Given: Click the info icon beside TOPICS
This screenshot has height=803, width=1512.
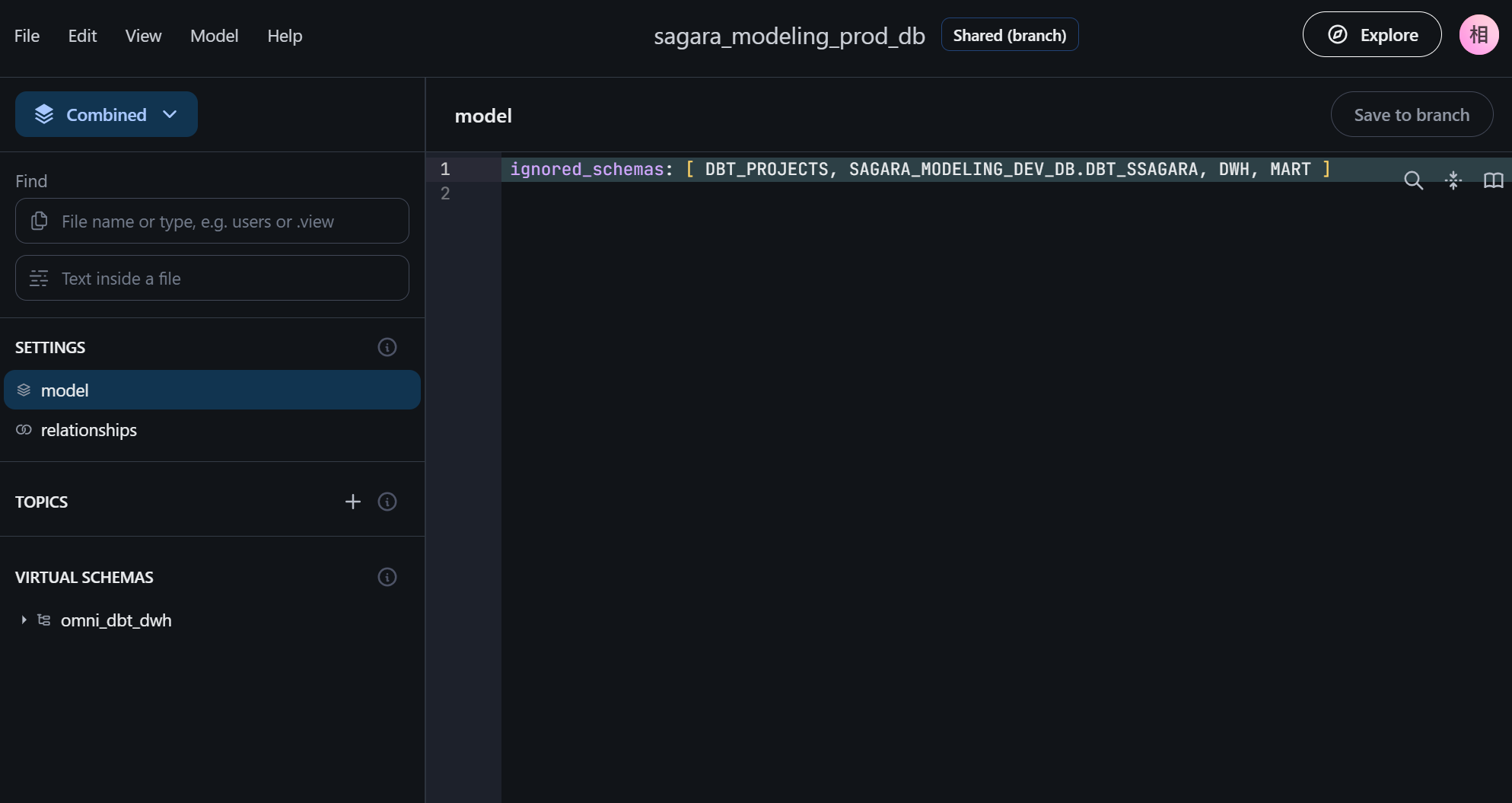Looking at the screenshot, I should pyautogui.click(x=387, y=502).
